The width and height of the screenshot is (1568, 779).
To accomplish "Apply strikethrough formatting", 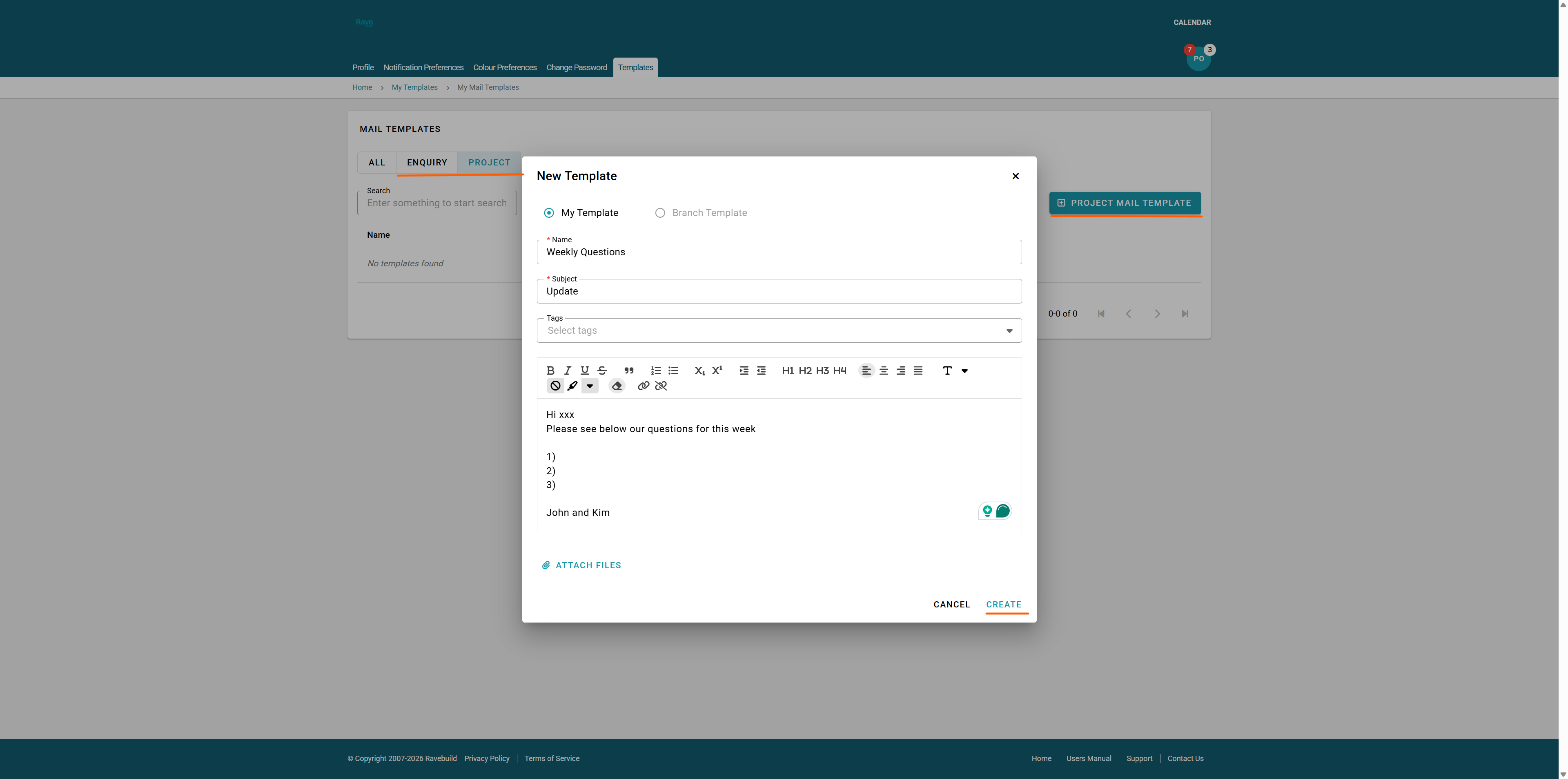I will click(602, 371).
